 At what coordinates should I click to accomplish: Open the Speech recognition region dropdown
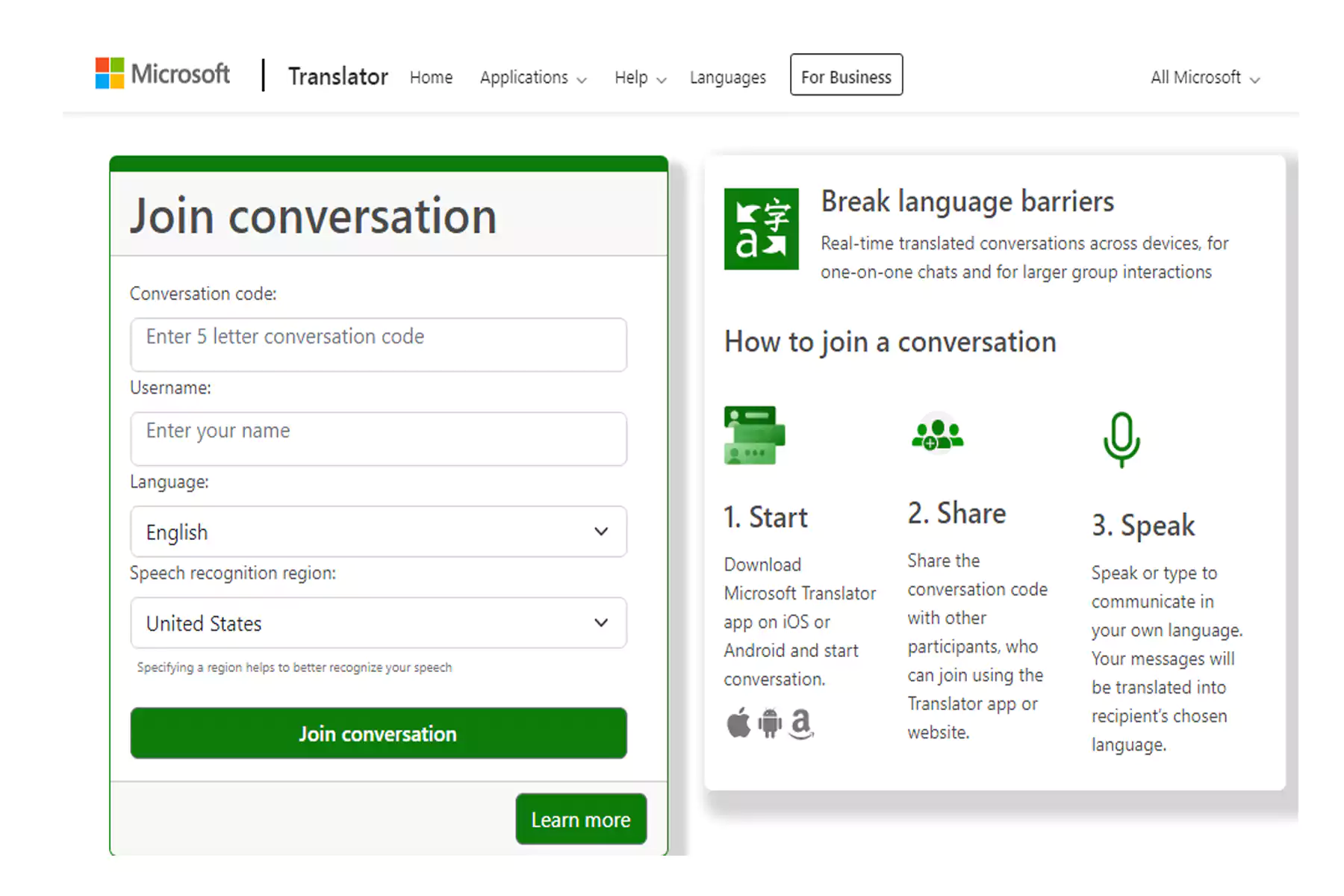pos(379,623)
